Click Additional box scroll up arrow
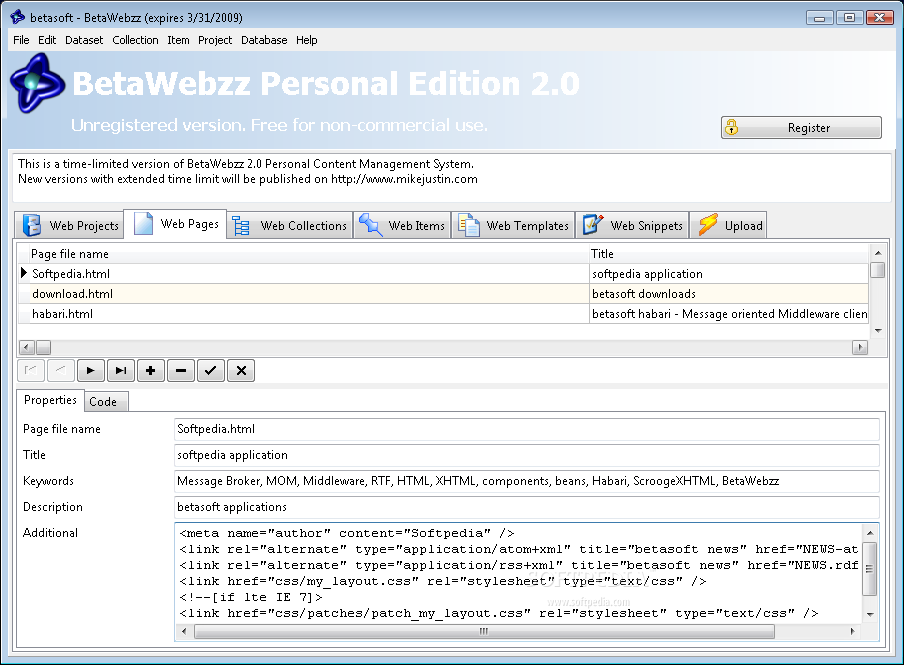Viewport: 904px width, 665px height. (x=870, y=533)
